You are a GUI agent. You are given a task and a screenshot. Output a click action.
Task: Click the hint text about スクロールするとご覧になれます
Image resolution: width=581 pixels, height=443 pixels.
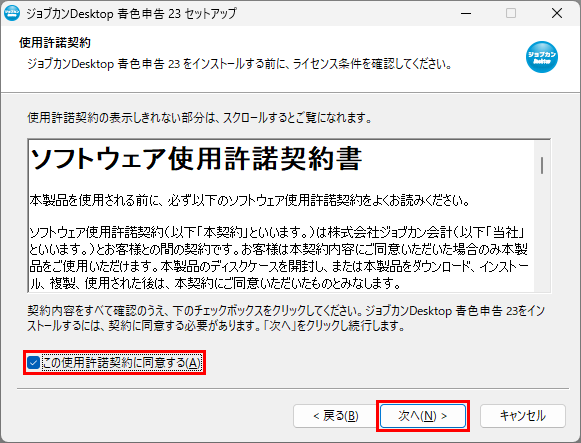point(200,118)
